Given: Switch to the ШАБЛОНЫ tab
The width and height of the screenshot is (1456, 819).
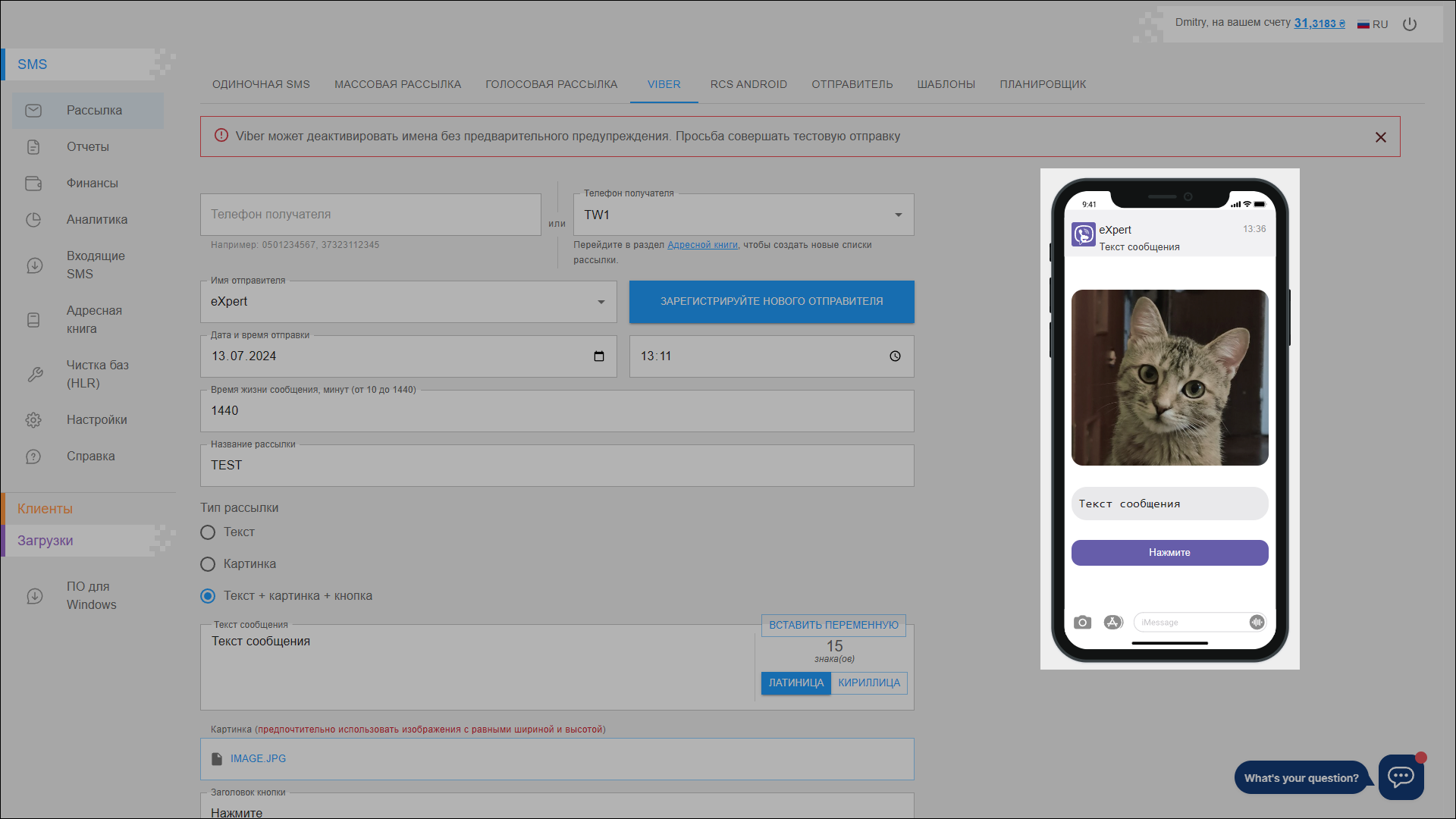Looking at the screenshot, I should [x=946, y=84].
